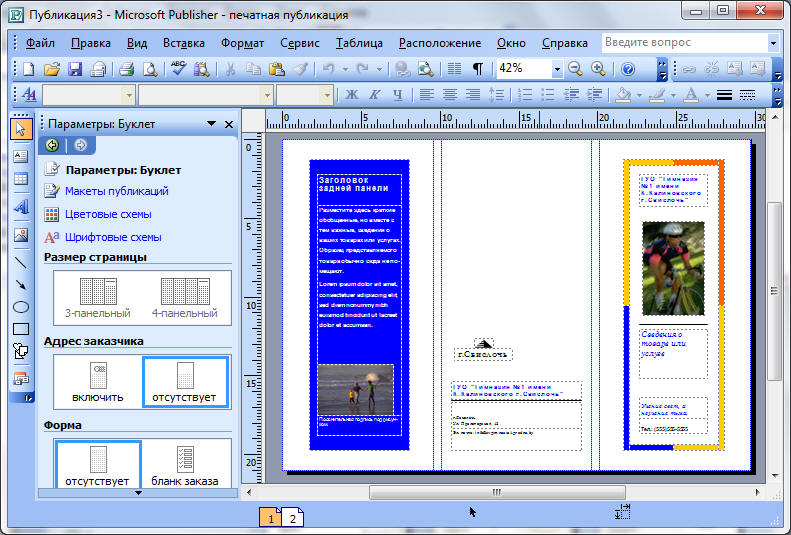791x535 pixels.
Task: Zoom in with the plus magnifier
Action: (x=598, y=69)
